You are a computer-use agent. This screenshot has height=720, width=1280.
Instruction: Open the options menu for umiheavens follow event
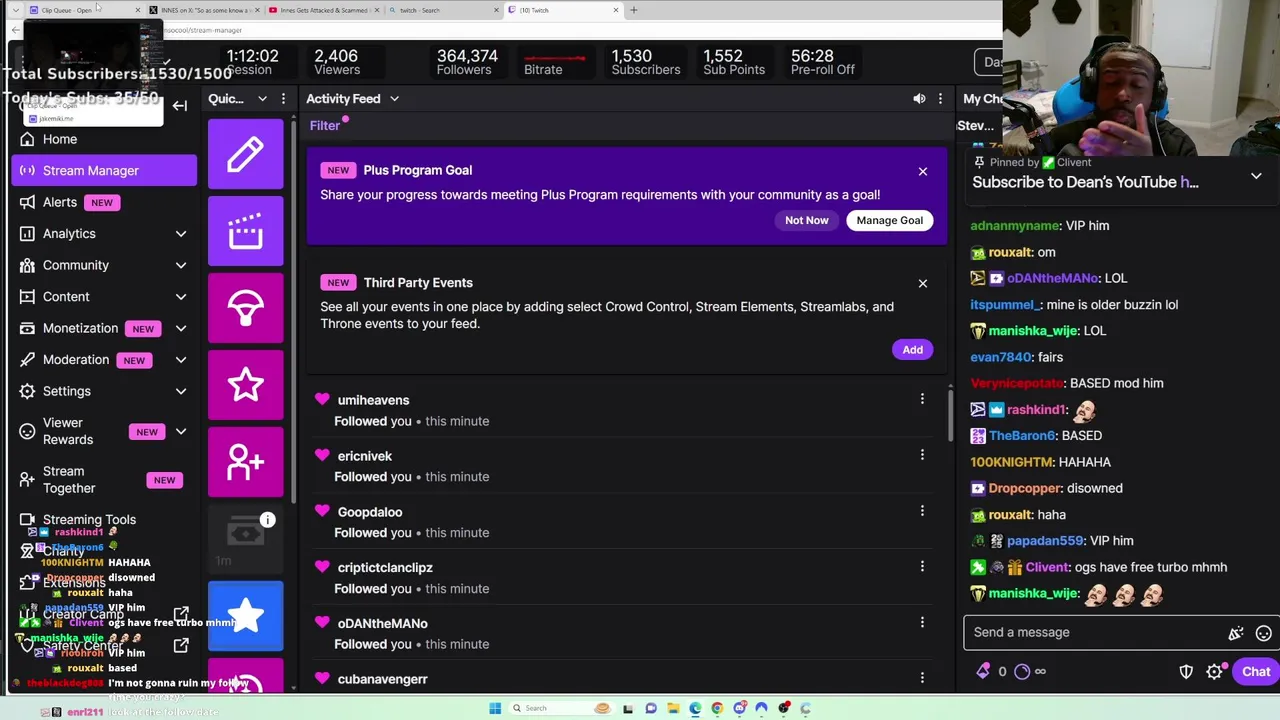point(922,400)
